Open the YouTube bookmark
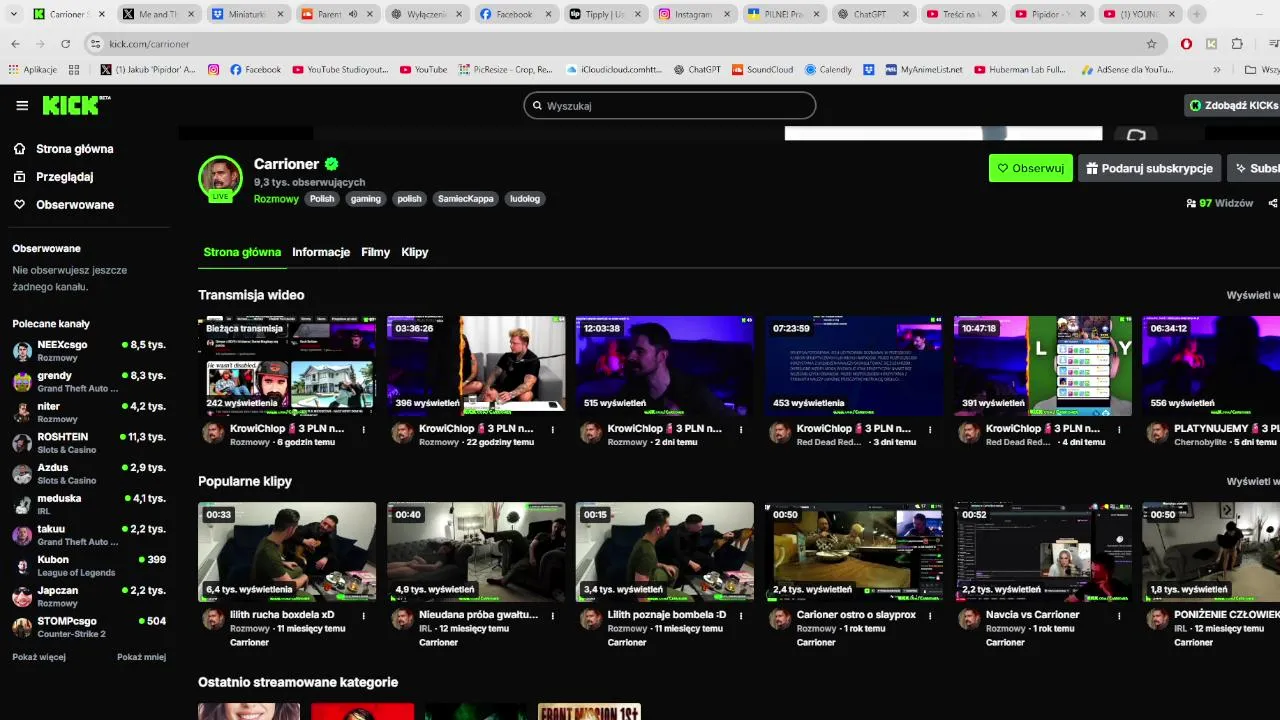Image resolution: width=1280 pixels, height=720 pixels. (423, 70)
